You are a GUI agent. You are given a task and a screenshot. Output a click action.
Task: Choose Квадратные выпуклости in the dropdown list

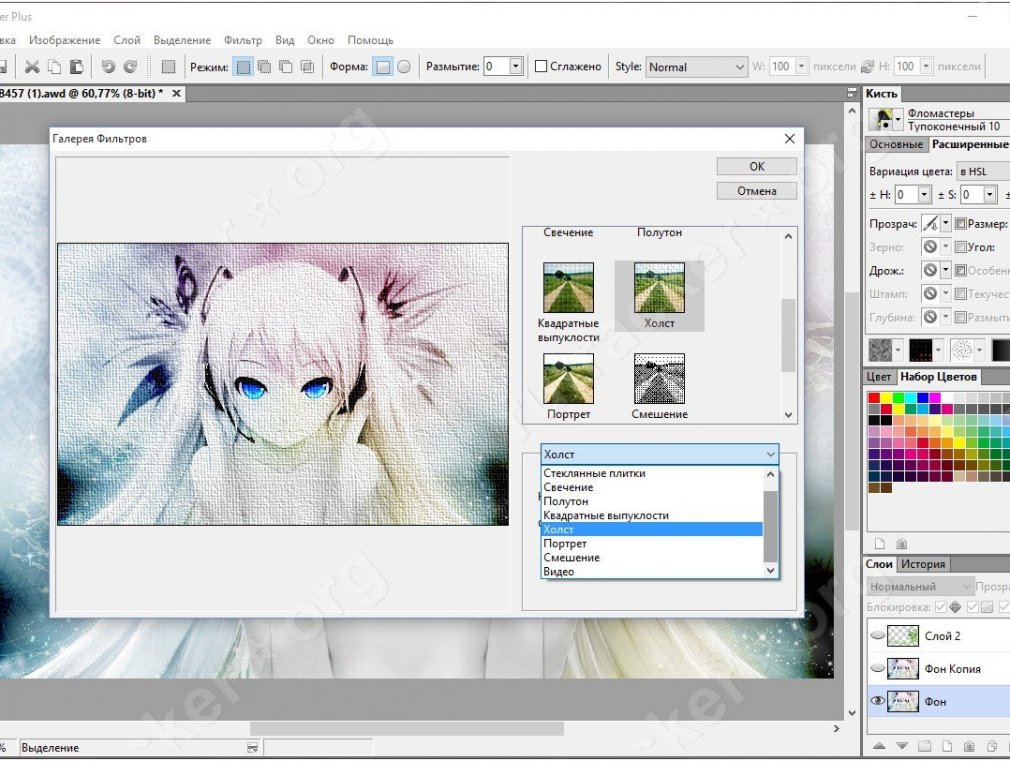(x=652, y=515)
